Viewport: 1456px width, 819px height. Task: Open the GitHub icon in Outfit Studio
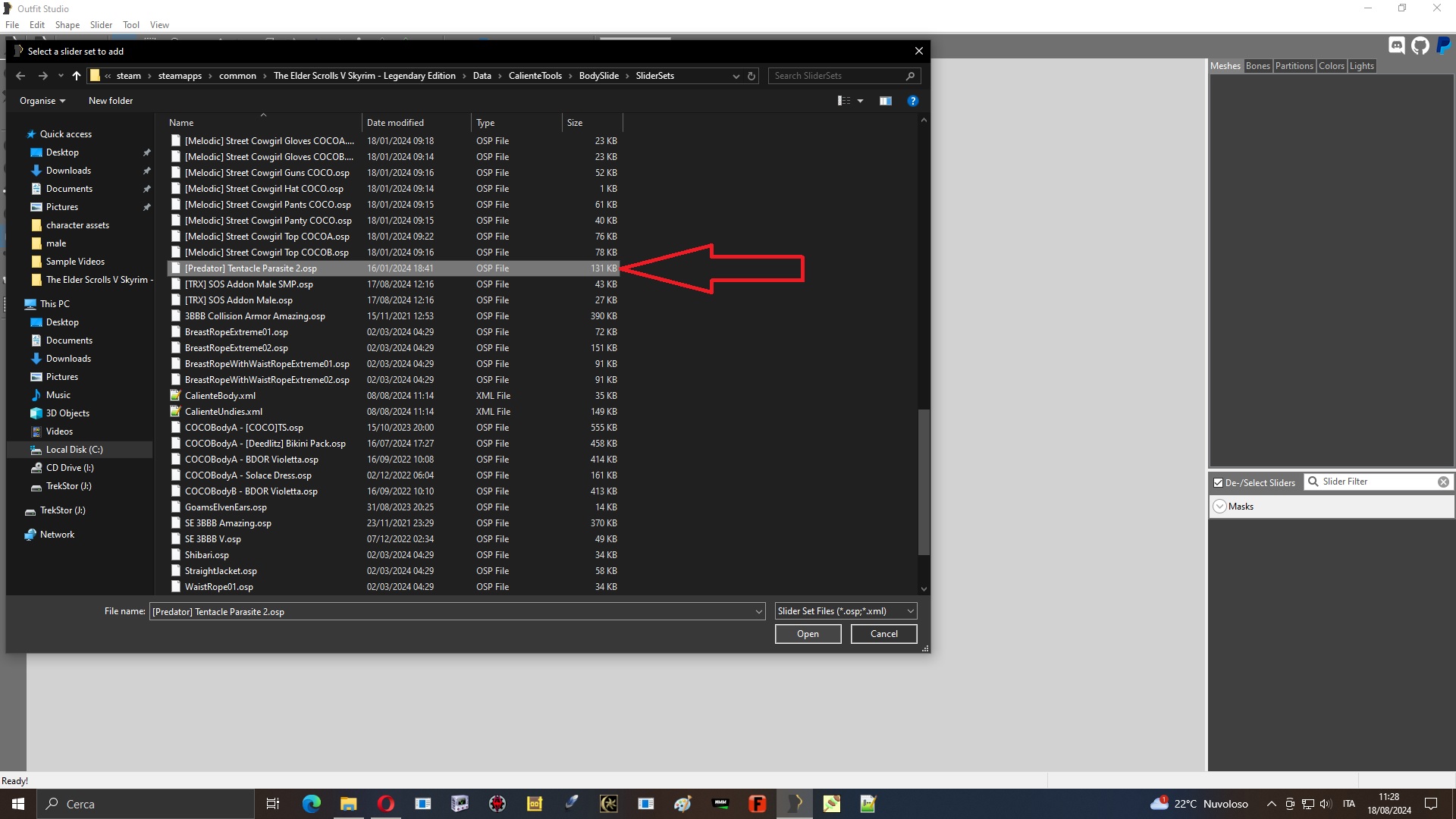click(x=1420, y=45)
